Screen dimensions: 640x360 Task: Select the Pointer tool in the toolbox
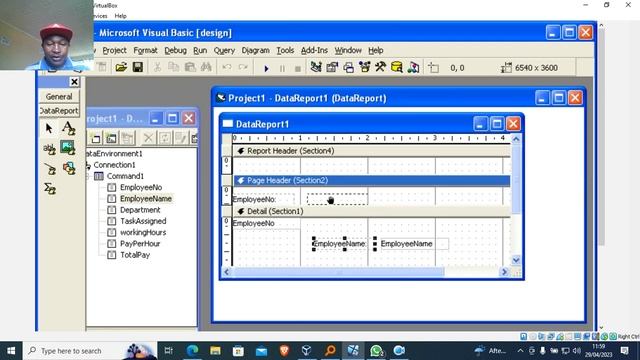coord(49,129)
